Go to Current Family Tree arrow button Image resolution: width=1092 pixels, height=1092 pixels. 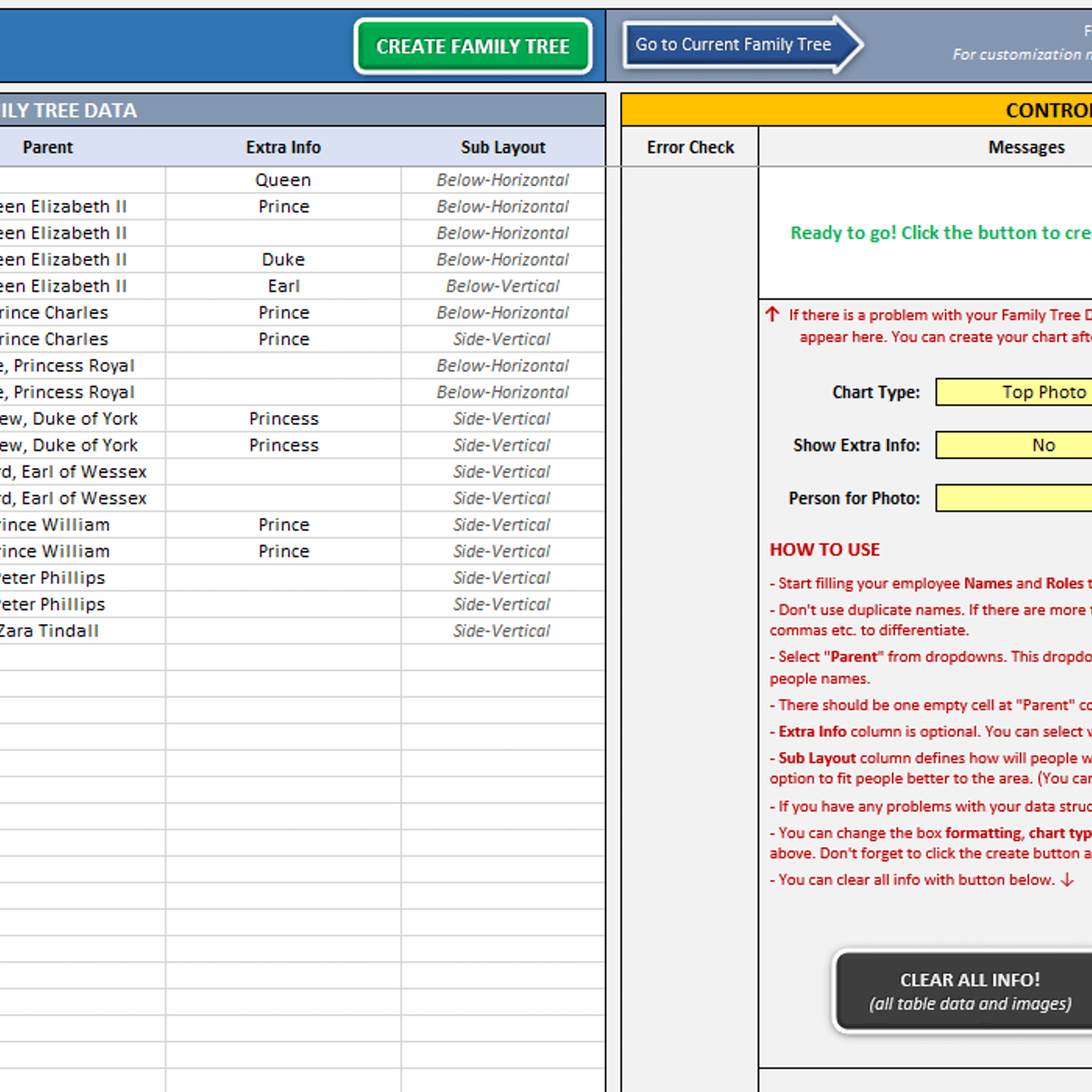tap(743, 44)
